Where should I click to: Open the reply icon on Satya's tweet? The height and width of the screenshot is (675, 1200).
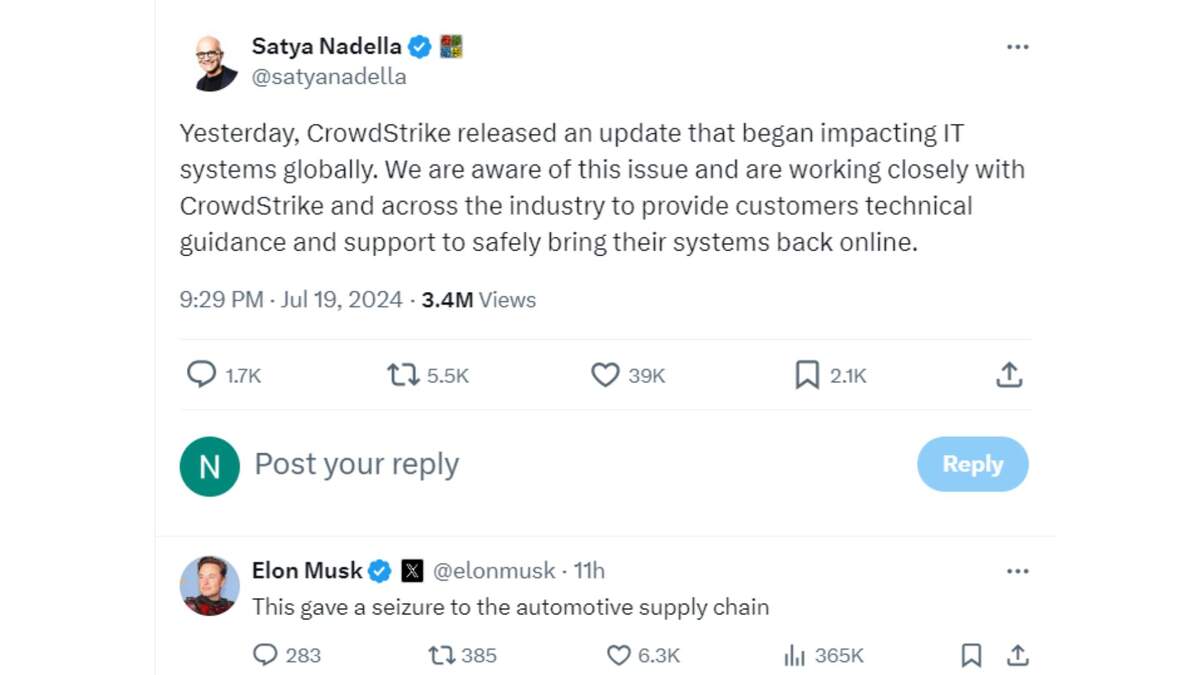200,375
